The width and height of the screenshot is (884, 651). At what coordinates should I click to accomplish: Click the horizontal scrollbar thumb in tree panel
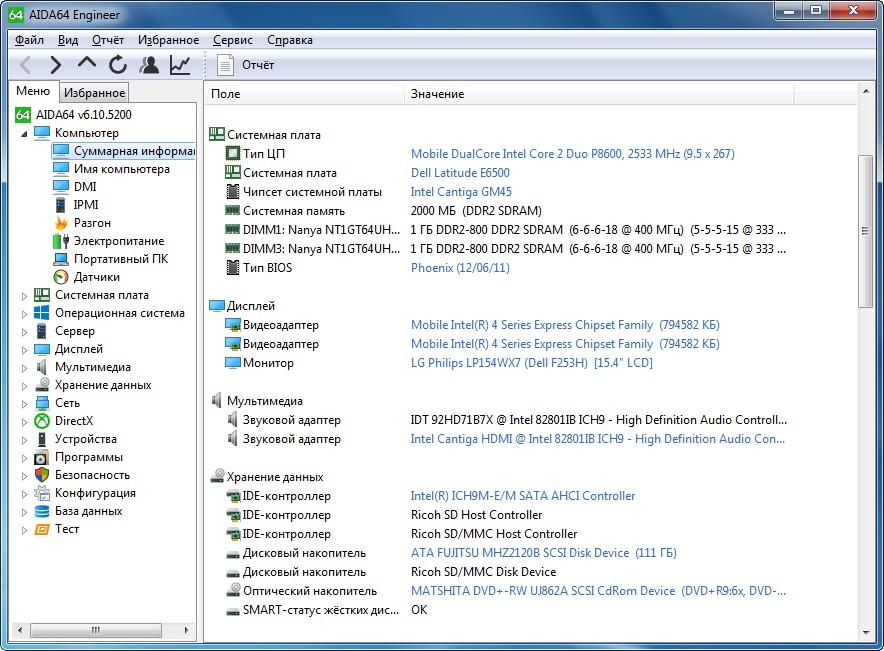click(96, 630)
